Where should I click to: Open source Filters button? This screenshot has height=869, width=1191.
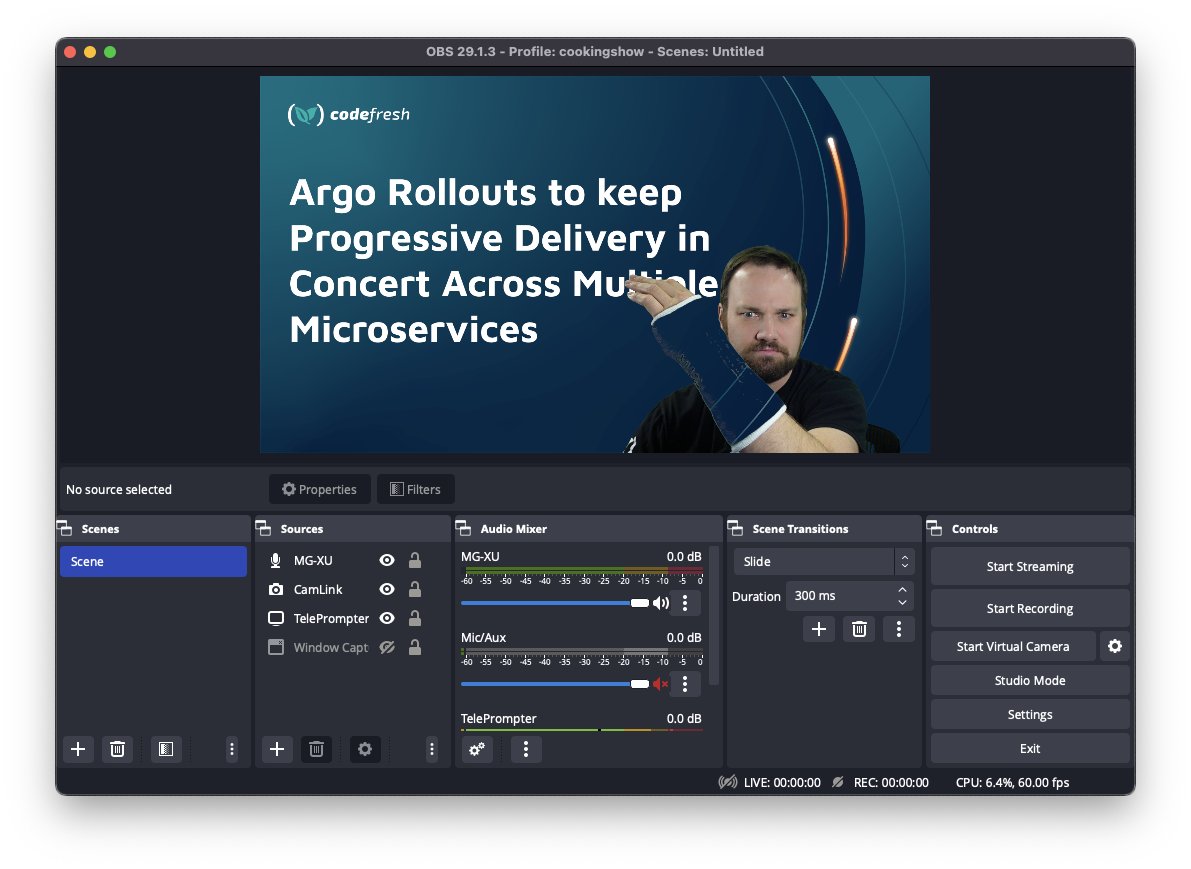[415, 489]
